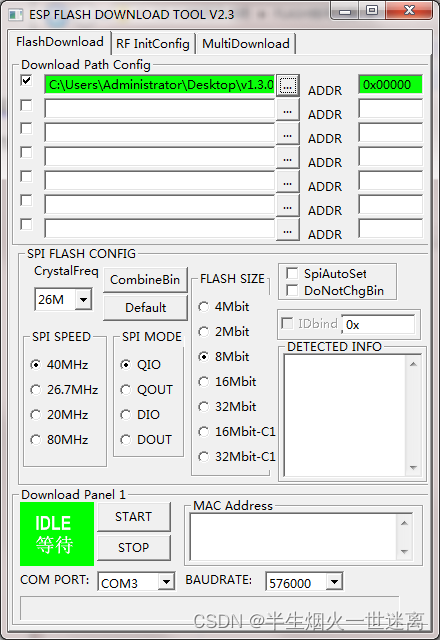Close the ESP Flash Download Tool window
This screenshot has height=640, width=440.
[x=409, y=10]
